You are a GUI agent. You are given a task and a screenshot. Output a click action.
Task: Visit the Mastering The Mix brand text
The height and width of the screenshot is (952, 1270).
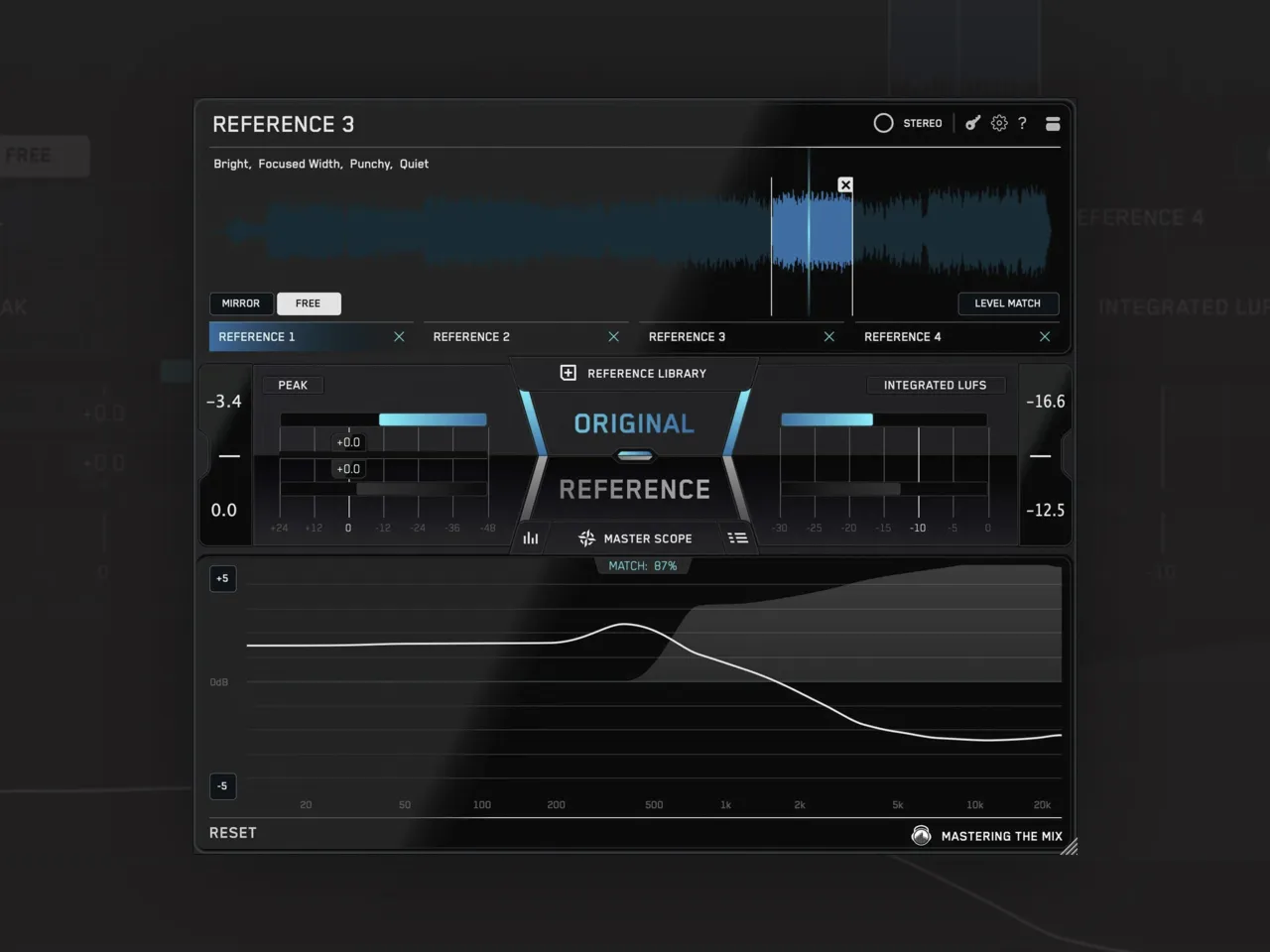coord(1002,836)
